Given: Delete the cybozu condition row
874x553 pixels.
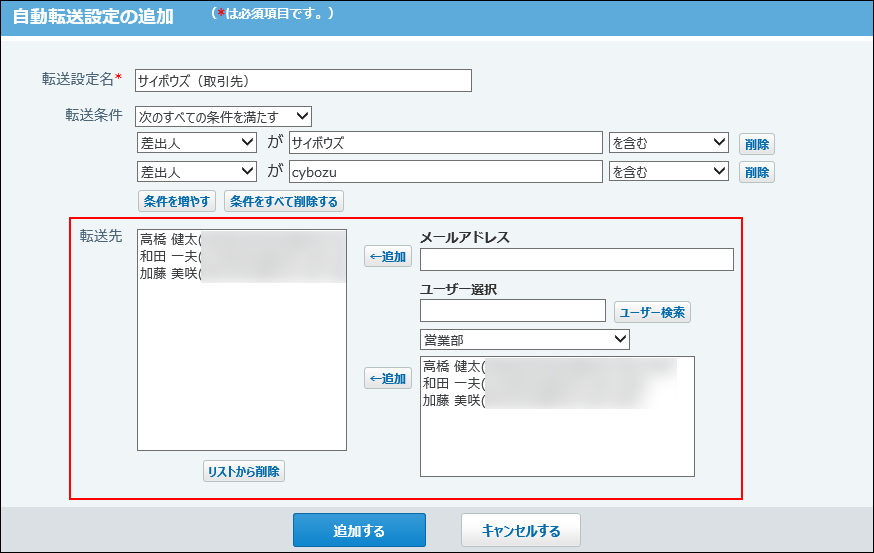Looking at the screenshot, I should [x=756, y=172].
